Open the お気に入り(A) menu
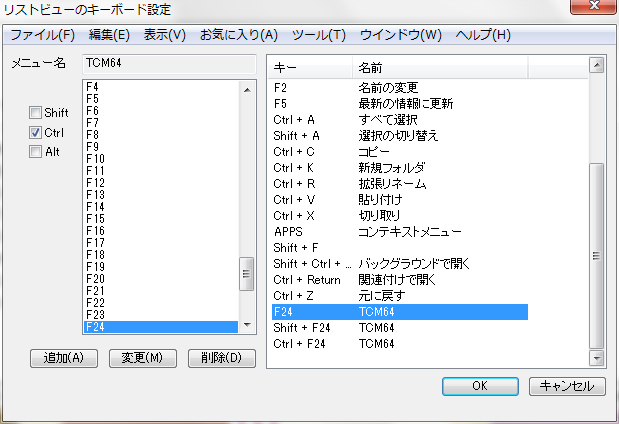This screenshot has height=424, width=619. 238,35
